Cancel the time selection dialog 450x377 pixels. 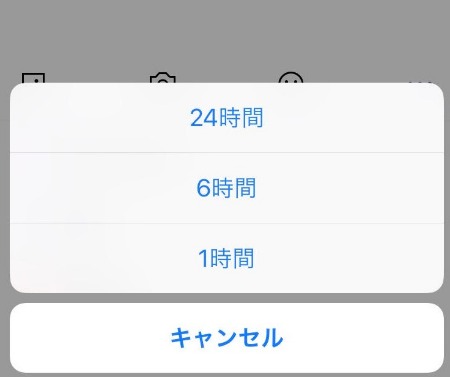pyautogui.click(x=227, y=338)
